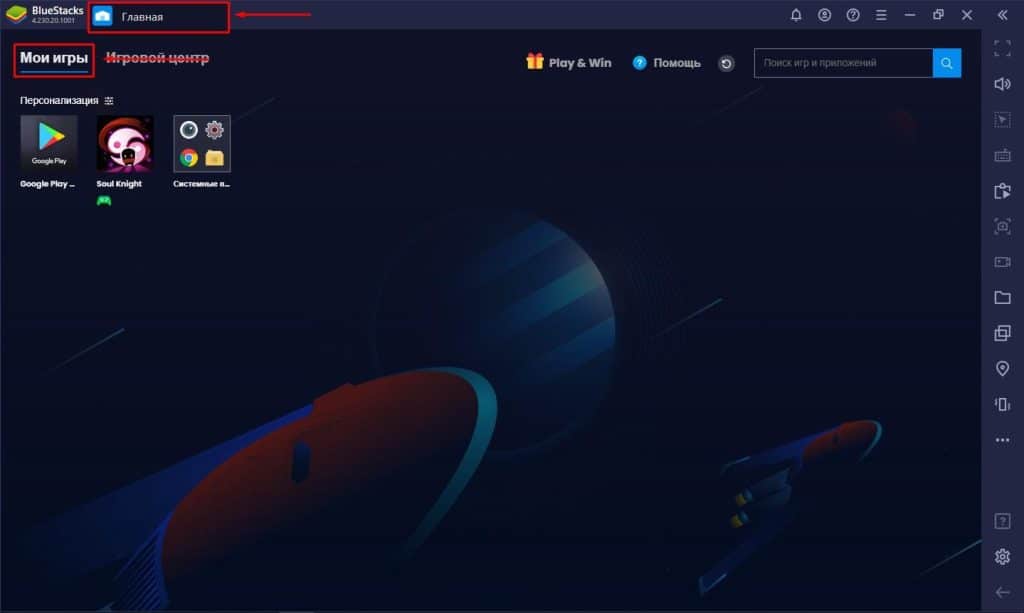
Task: Click the blue search magnifier button
Action: tap(947, 63)
